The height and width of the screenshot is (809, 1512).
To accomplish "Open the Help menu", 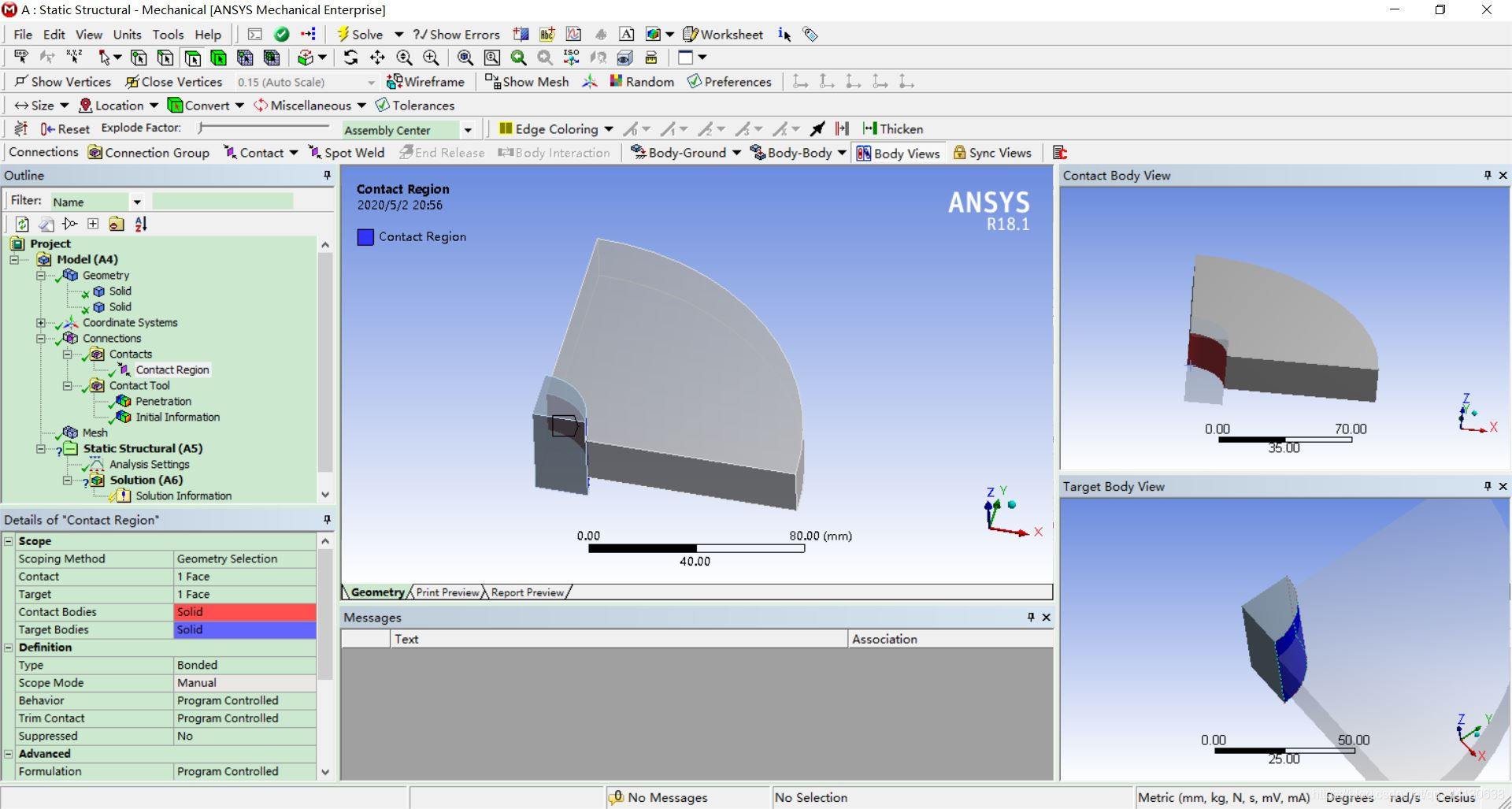I will [x=208, y=34].
